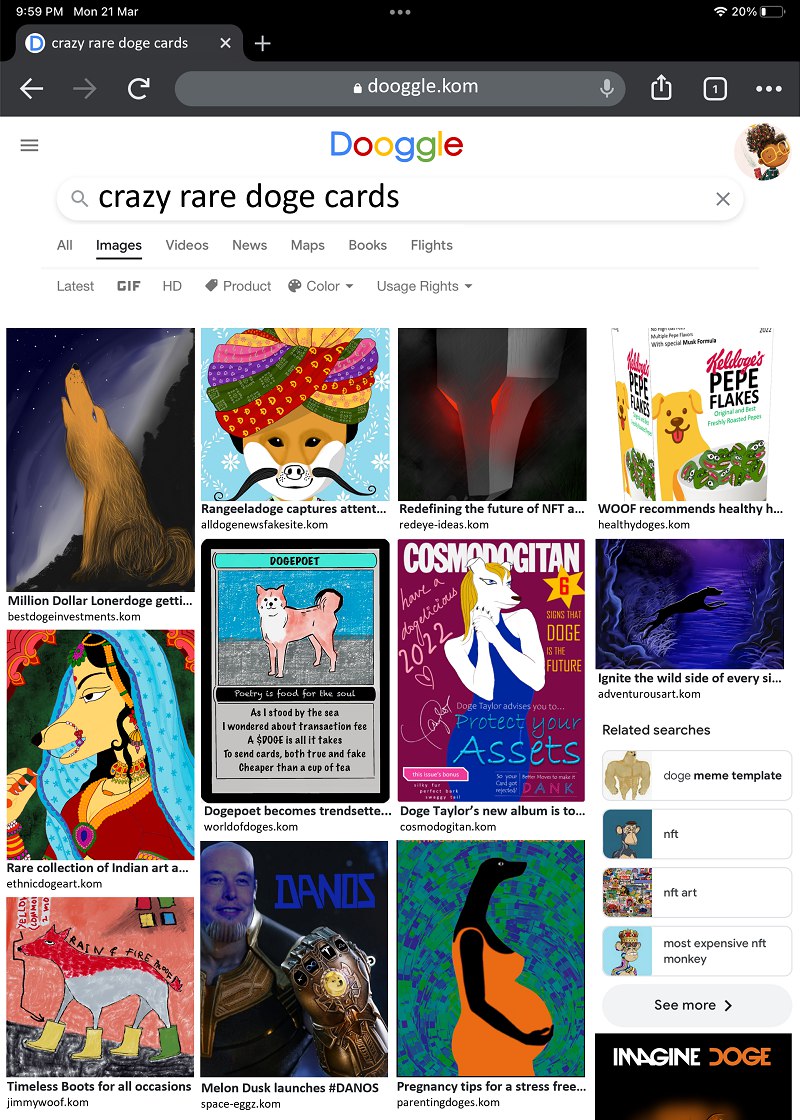Switch to the Videos tab
This screenshot has width=800, height=1120.
tap(187, 245)
